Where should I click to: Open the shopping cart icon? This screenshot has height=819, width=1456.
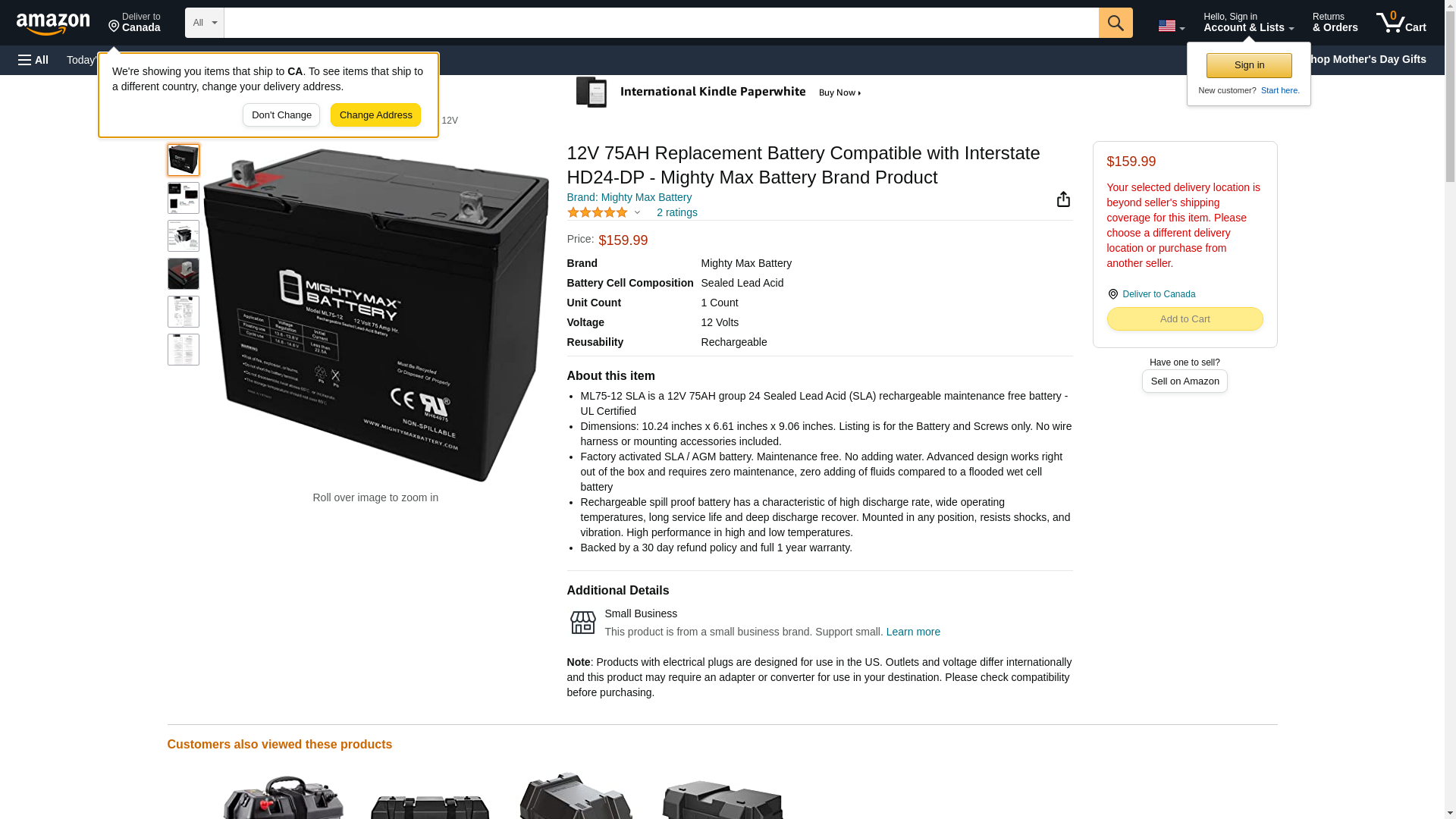pos(1401,23)
